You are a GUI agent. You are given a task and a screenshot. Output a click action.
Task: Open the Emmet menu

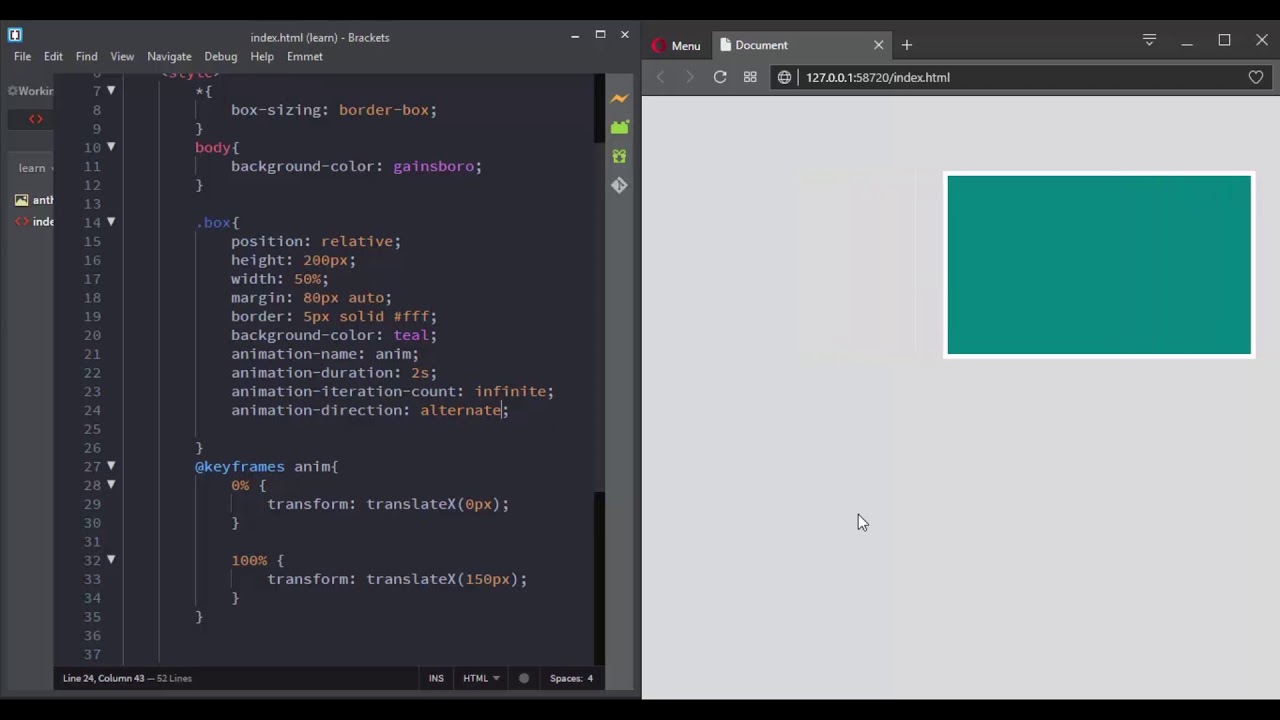305,57
